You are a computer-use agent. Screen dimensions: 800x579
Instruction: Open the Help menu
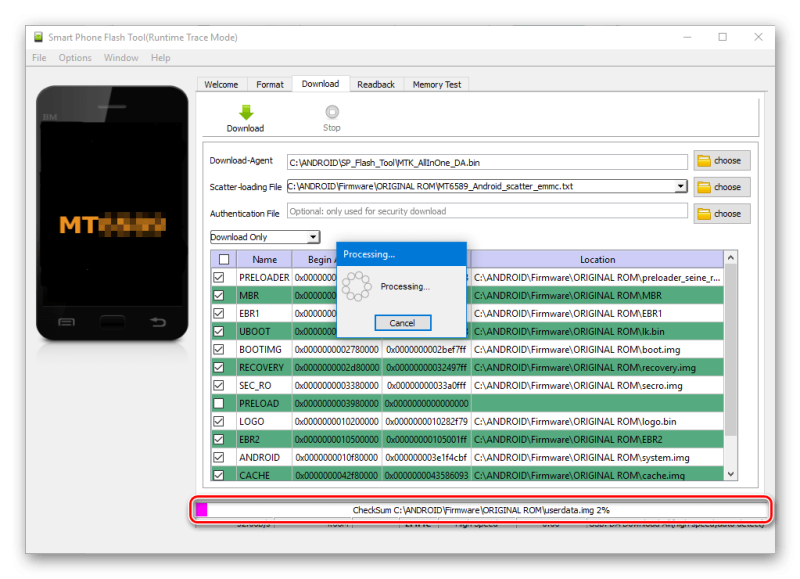(x=160, y=58)
